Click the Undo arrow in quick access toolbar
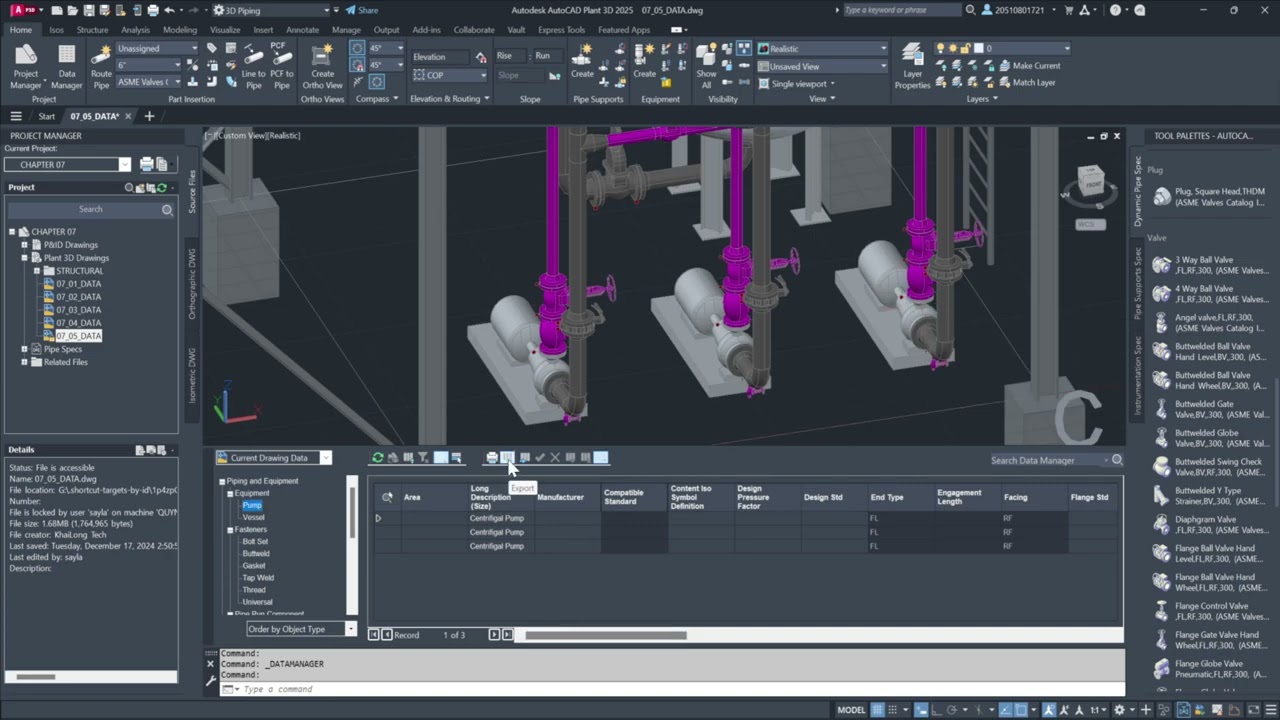This screenshot has height=720, width=1280. 170,10
